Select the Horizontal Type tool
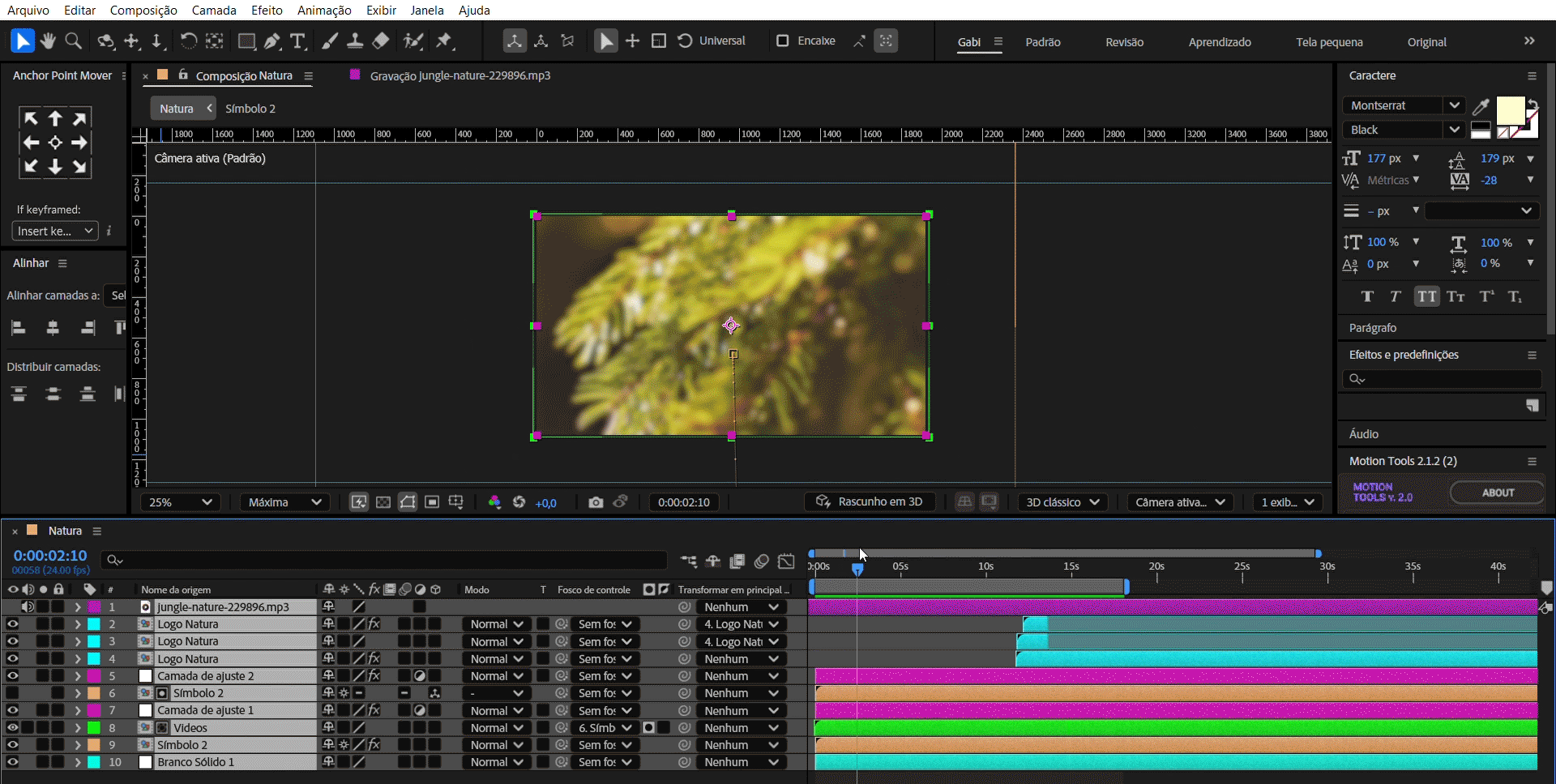 click(298, 40)
